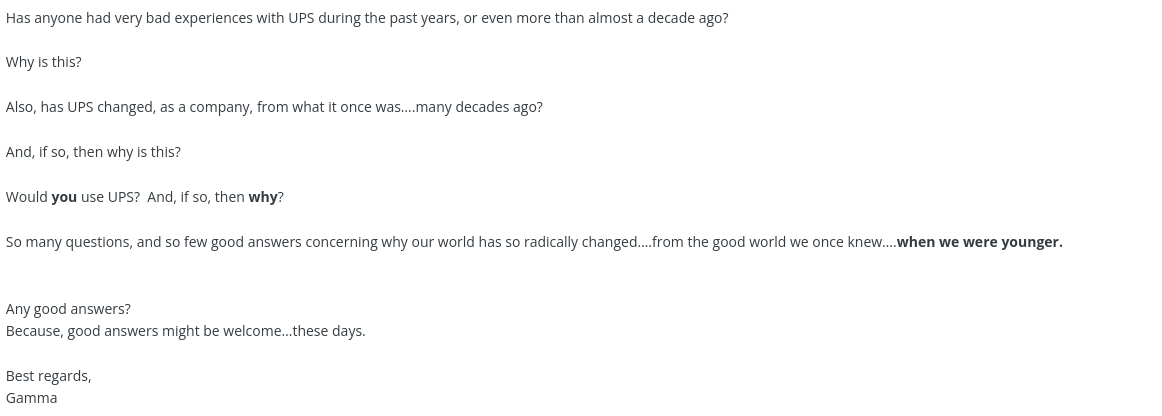The width and height of the screenshot is (1162, 416).
Task: Click the bold word "you"
Action: tap(64, 197)
